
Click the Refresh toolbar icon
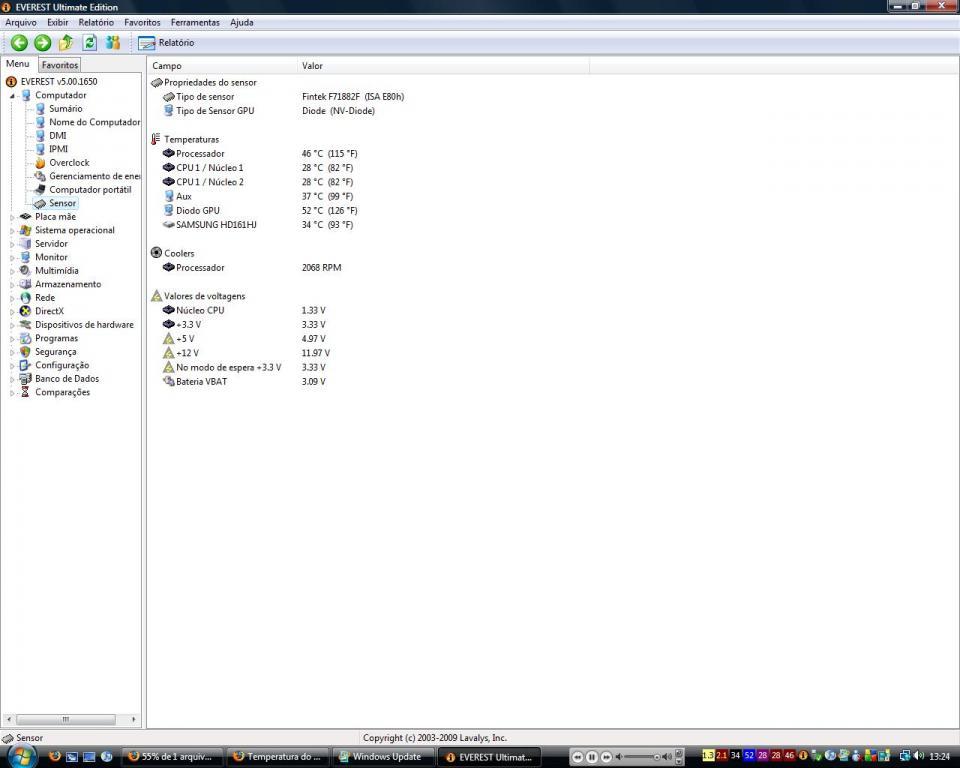pyautogui.click(x=89, y=42)
